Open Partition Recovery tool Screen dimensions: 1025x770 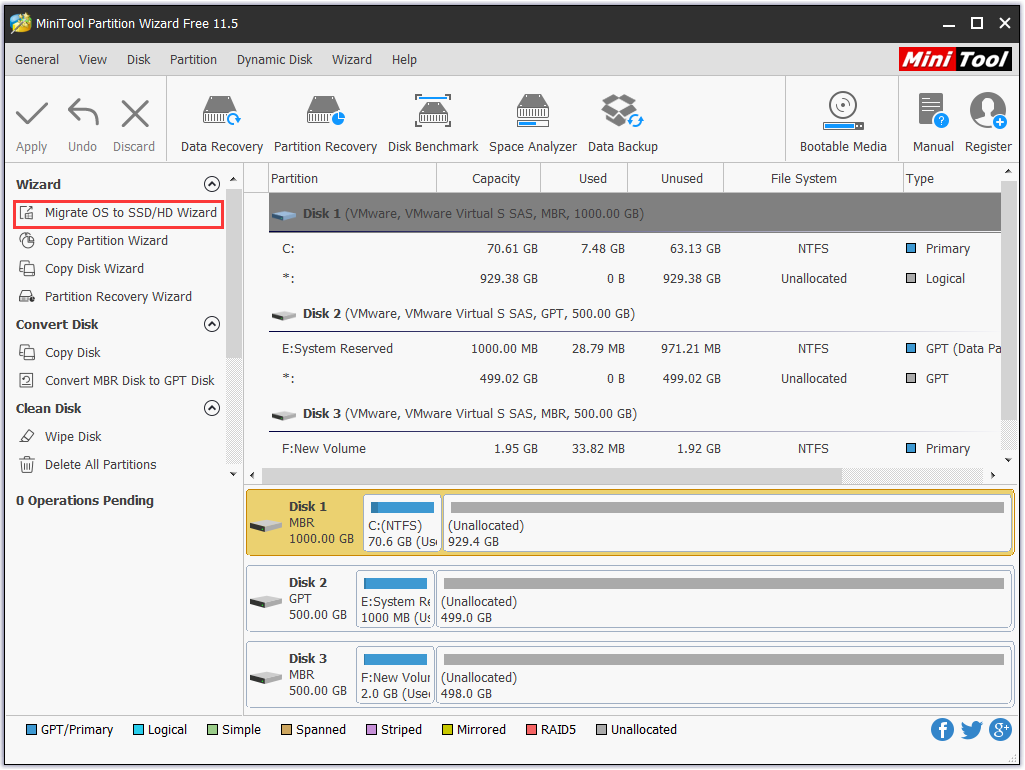[x=325, y=124]
